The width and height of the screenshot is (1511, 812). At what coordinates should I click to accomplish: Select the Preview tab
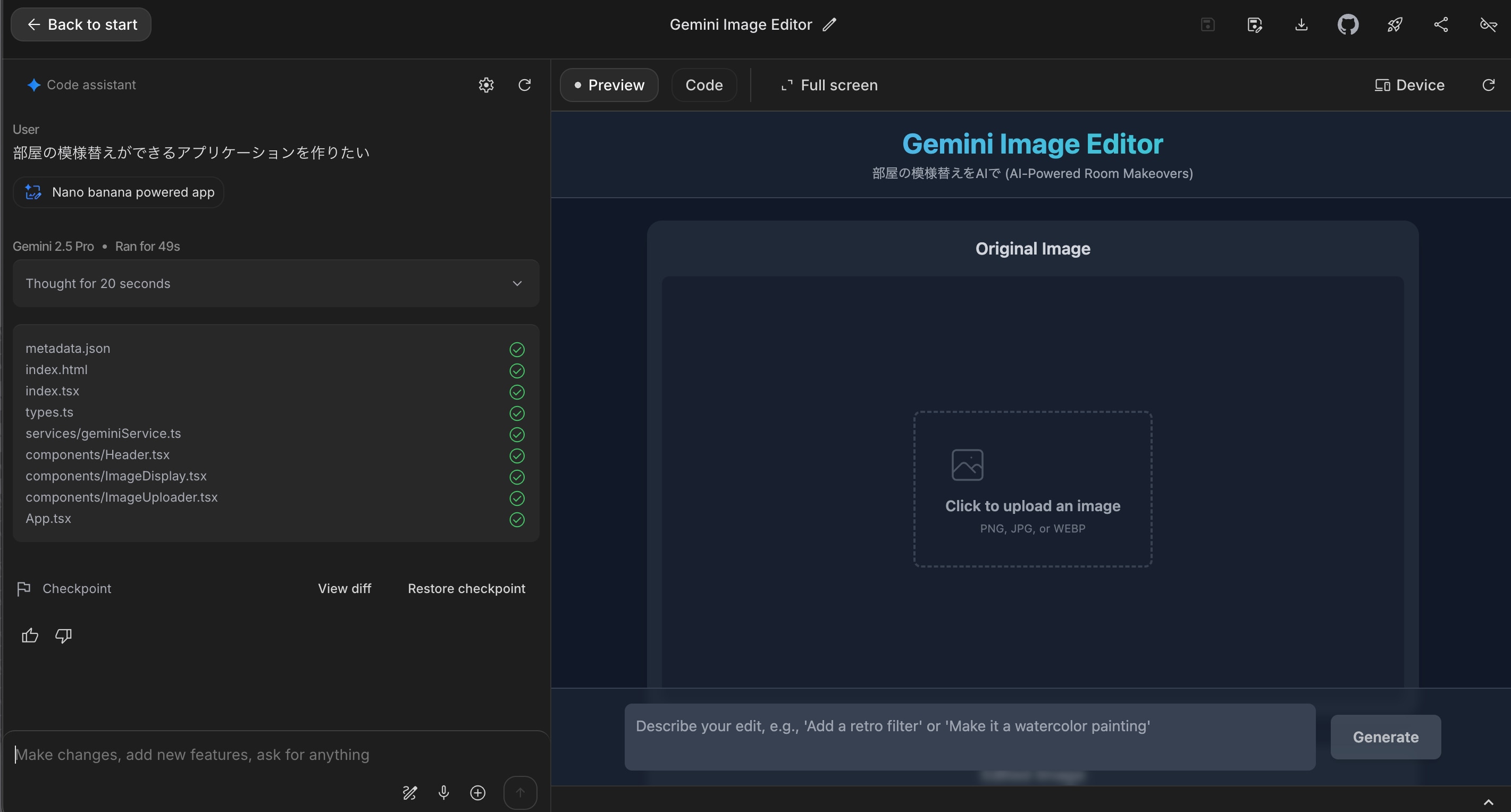pyautogui.click(x=609, y=85)
